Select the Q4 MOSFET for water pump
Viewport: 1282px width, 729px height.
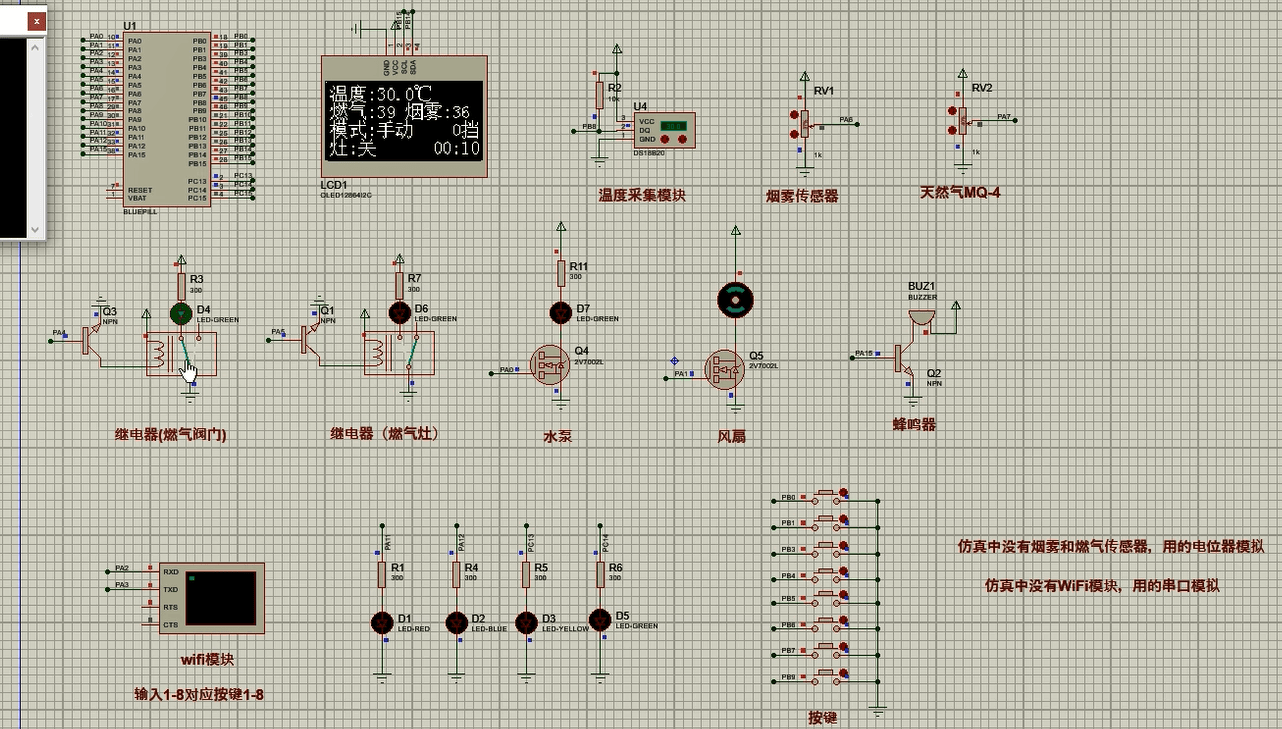pos(549,366)
